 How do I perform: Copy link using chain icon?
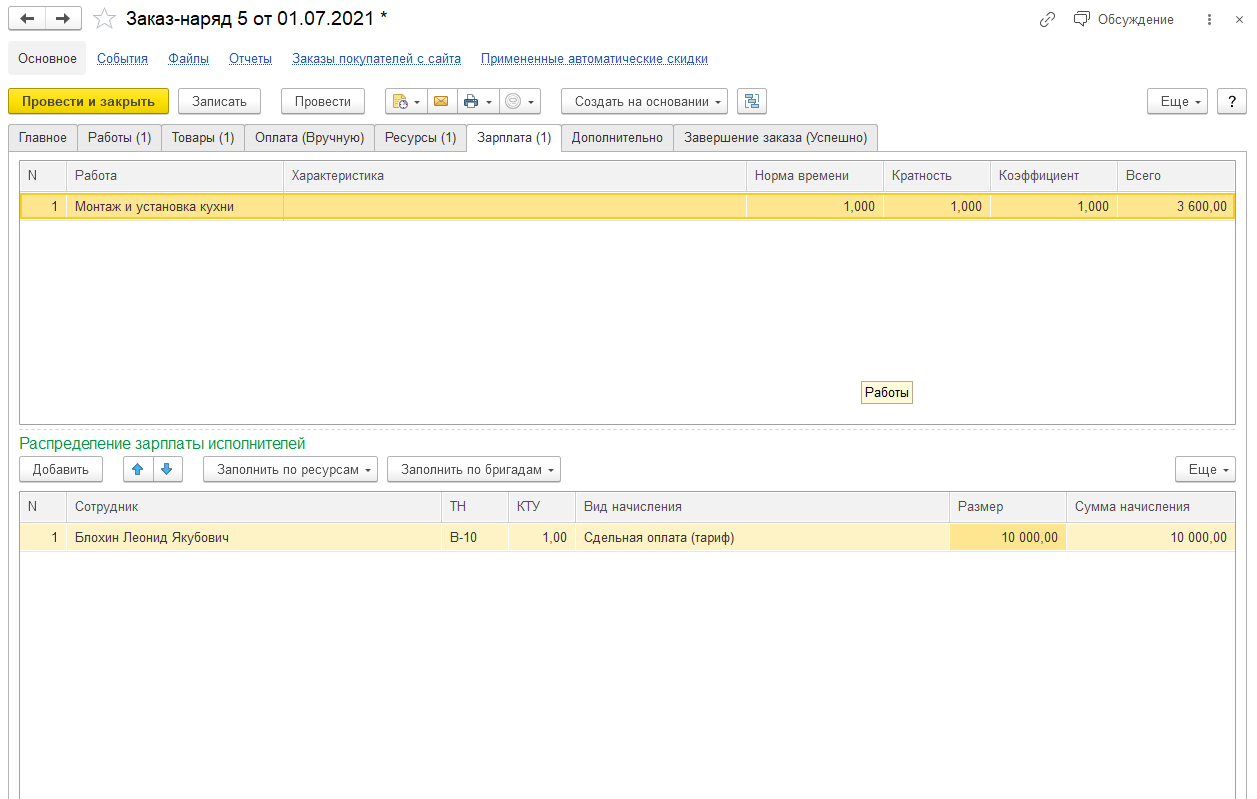point(1047,19)
